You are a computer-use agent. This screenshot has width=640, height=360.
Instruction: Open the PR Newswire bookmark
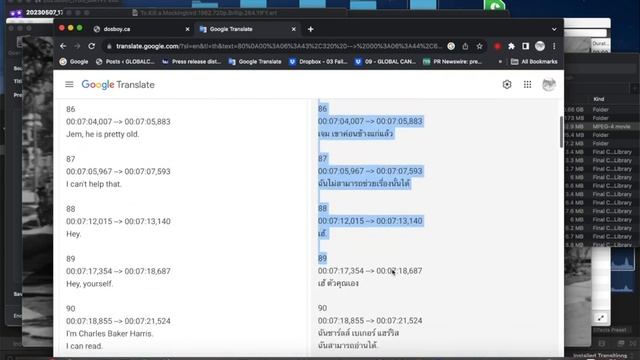point(452,62)
